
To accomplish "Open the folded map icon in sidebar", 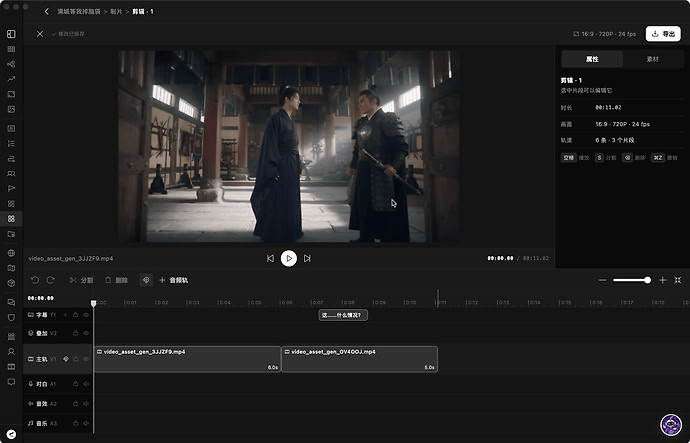I will coord(11,268).
